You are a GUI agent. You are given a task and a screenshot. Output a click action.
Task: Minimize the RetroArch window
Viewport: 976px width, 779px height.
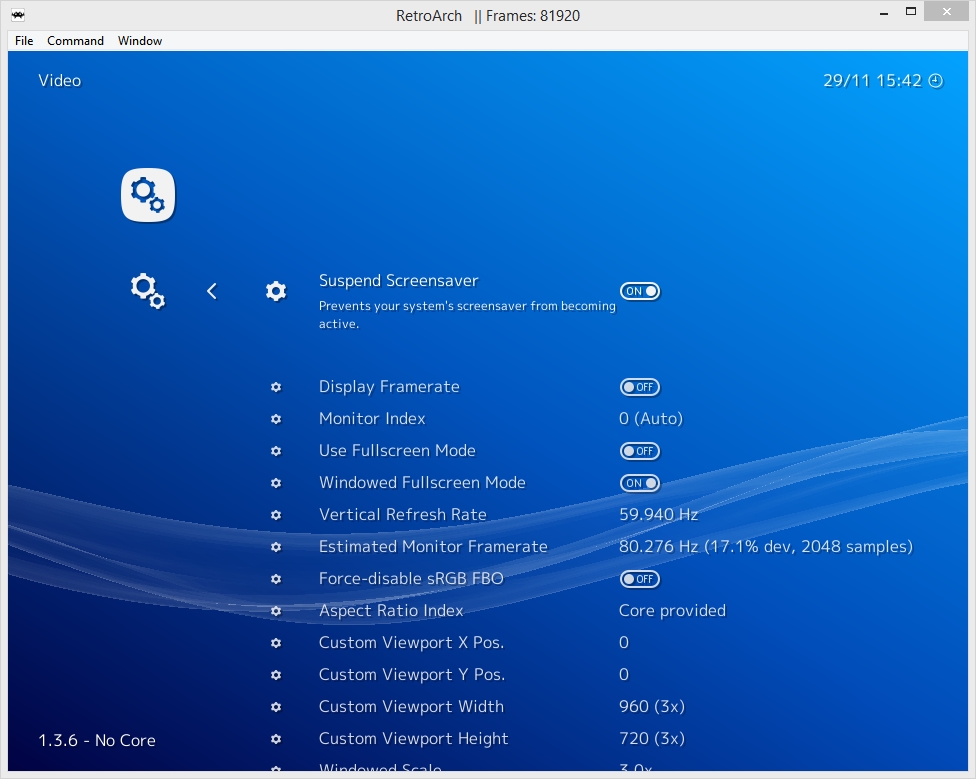(x=884, y=13)
